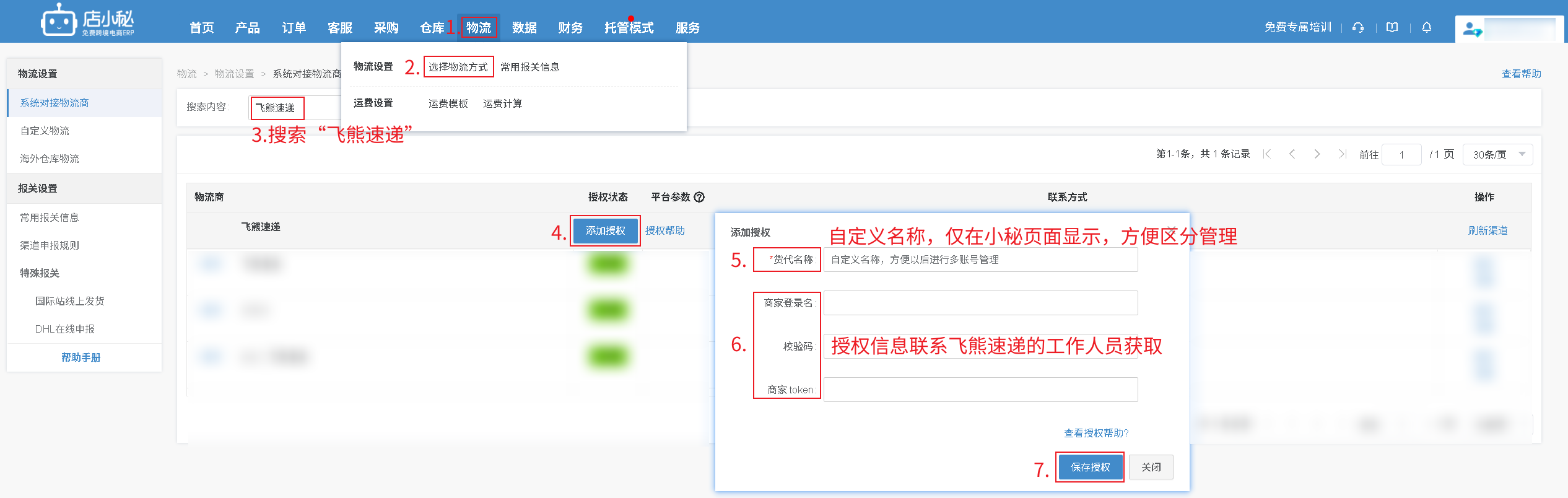Screen dimensions: 1568x498
Task: Focus the 货代名称 input field
Action: (980, 260)
